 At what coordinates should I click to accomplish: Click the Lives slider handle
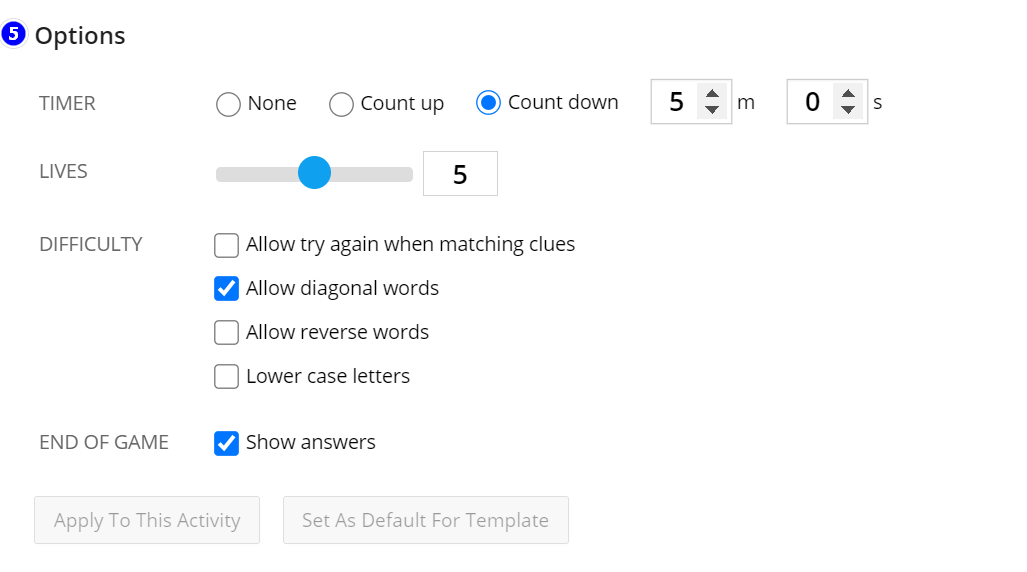coord(314,173)
